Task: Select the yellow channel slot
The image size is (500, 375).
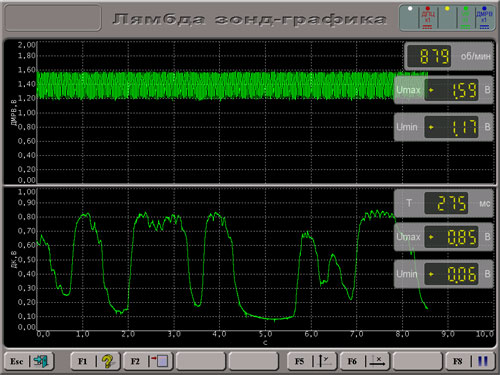Action: 447,18
